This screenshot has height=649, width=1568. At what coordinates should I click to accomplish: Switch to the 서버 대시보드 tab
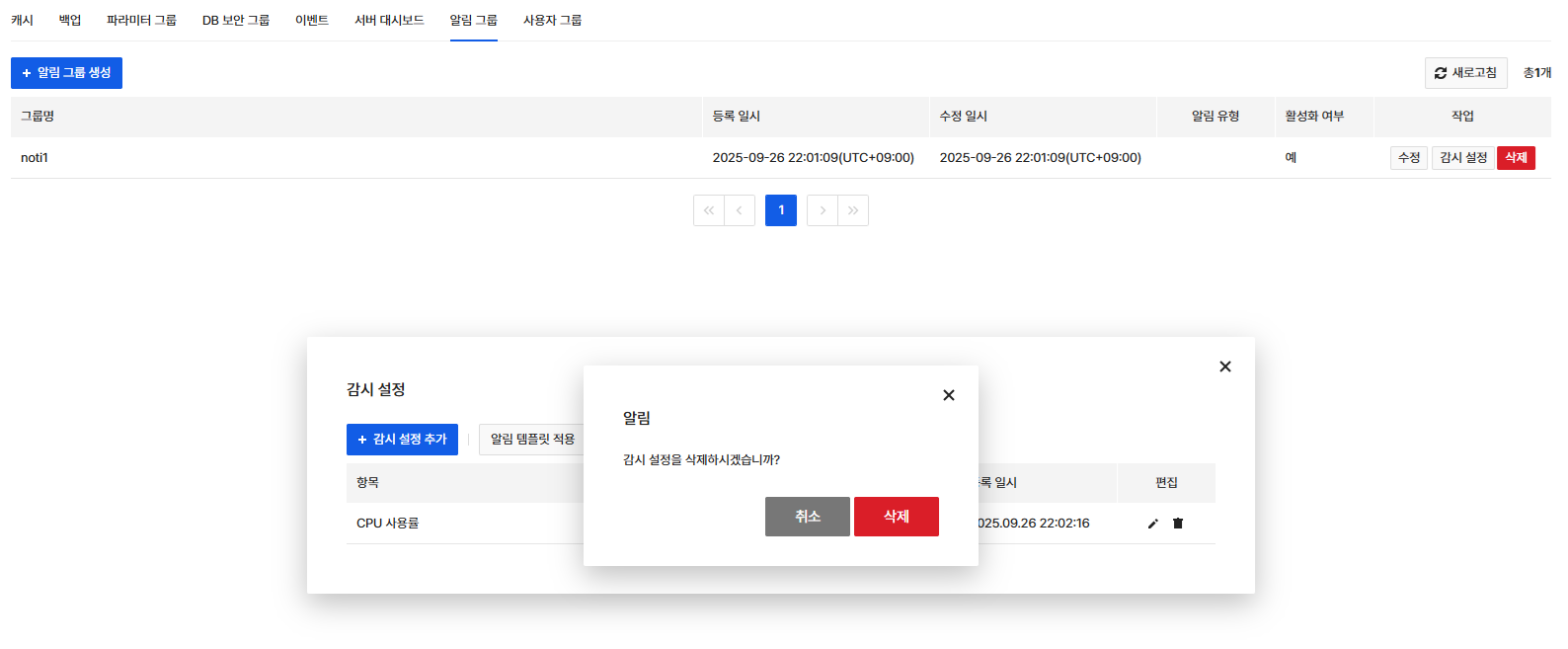(x=389, y=20)
